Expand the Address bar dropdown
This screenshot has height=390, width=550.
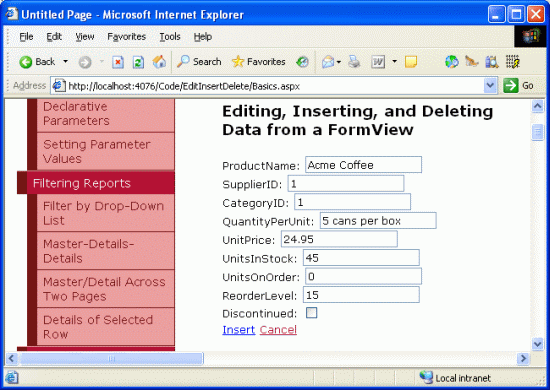coord(490,86)
